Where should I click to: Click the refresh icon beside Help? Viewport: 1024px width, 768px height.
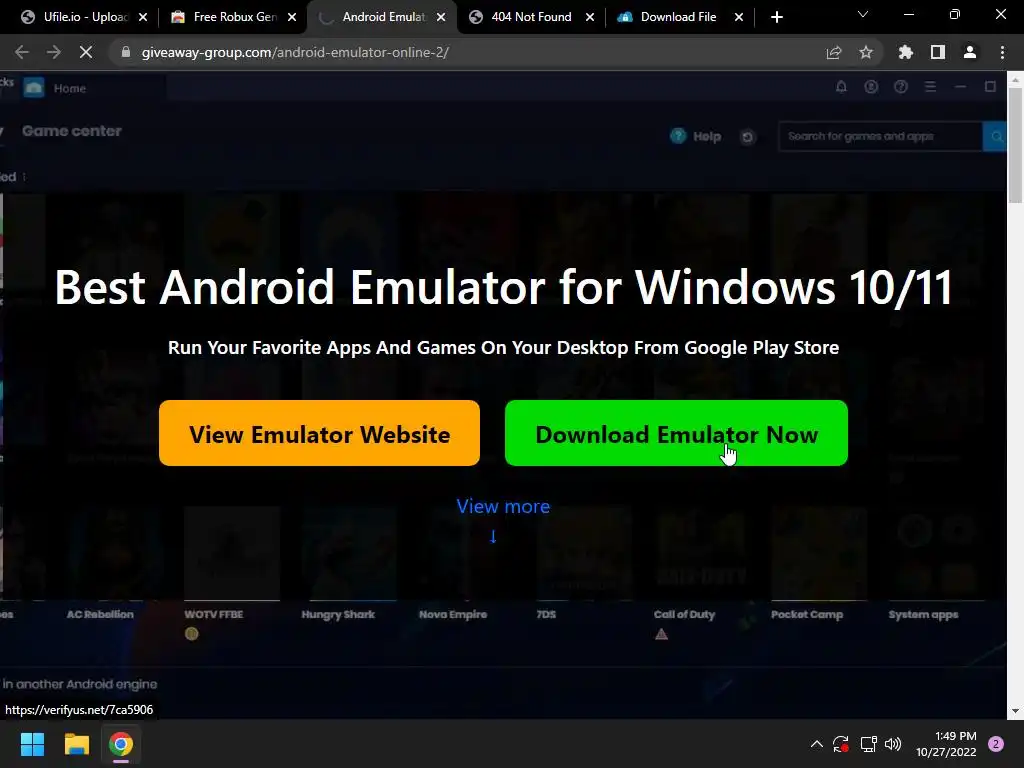[748, 136]
